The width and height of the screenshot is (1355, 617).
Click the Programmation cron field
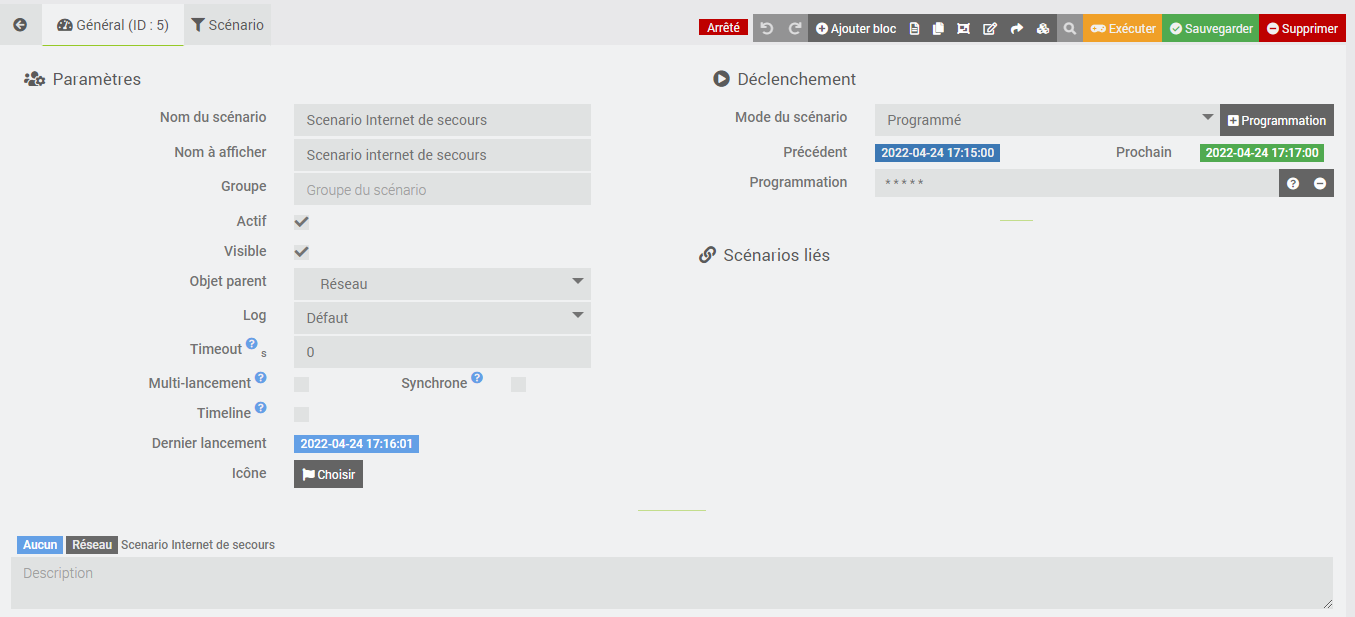point(1076,183)
